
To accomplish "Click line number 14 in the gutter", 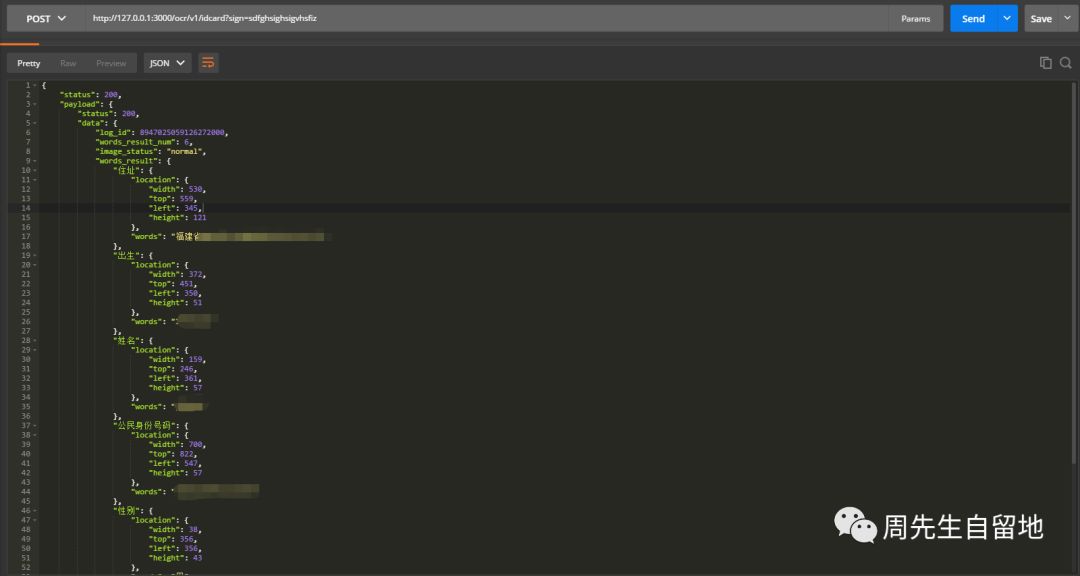I will click(26, 208).
